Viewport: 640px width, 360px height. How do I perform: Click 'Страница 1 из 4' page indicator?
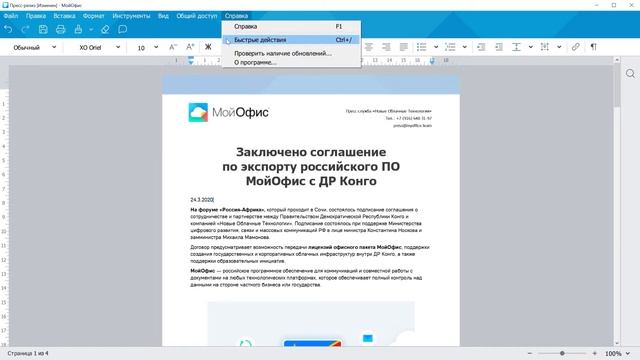tap(28, 353)
